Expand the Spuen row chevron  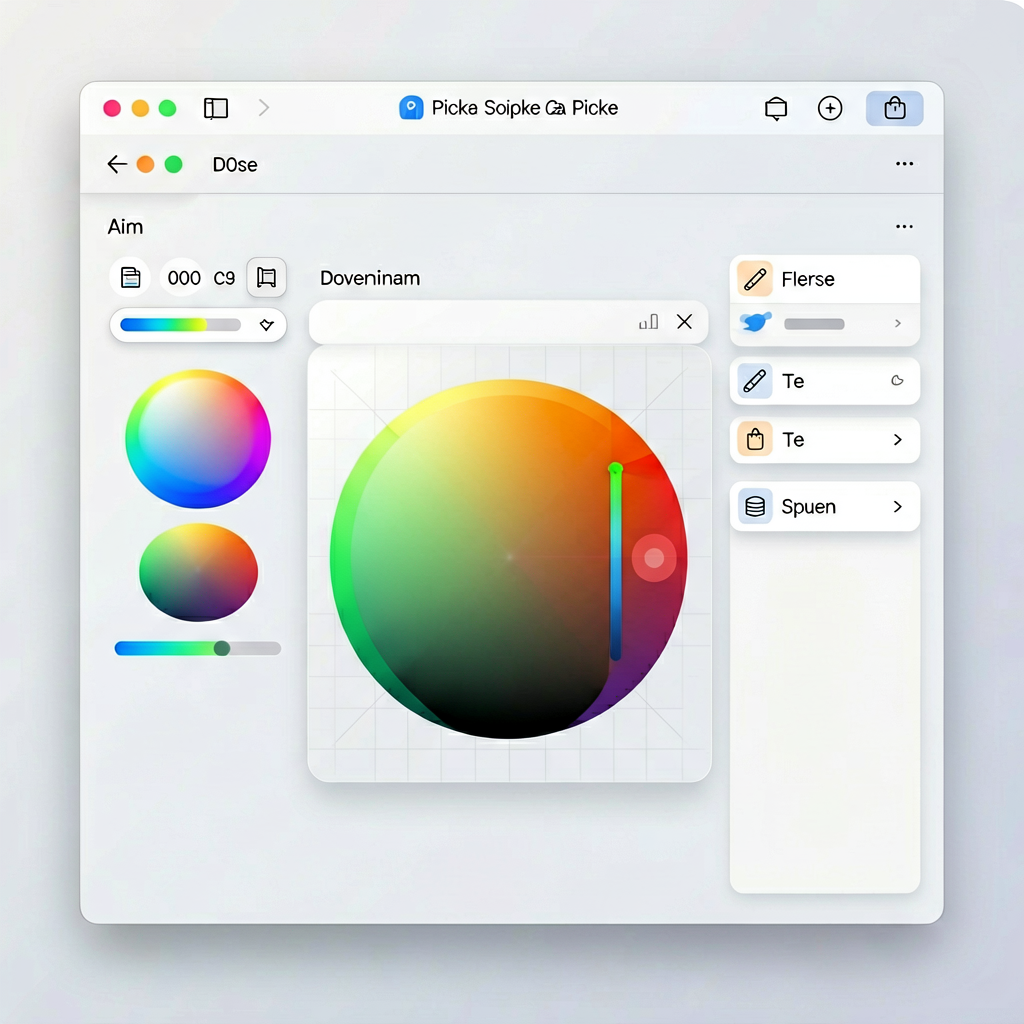coord(898,507)
